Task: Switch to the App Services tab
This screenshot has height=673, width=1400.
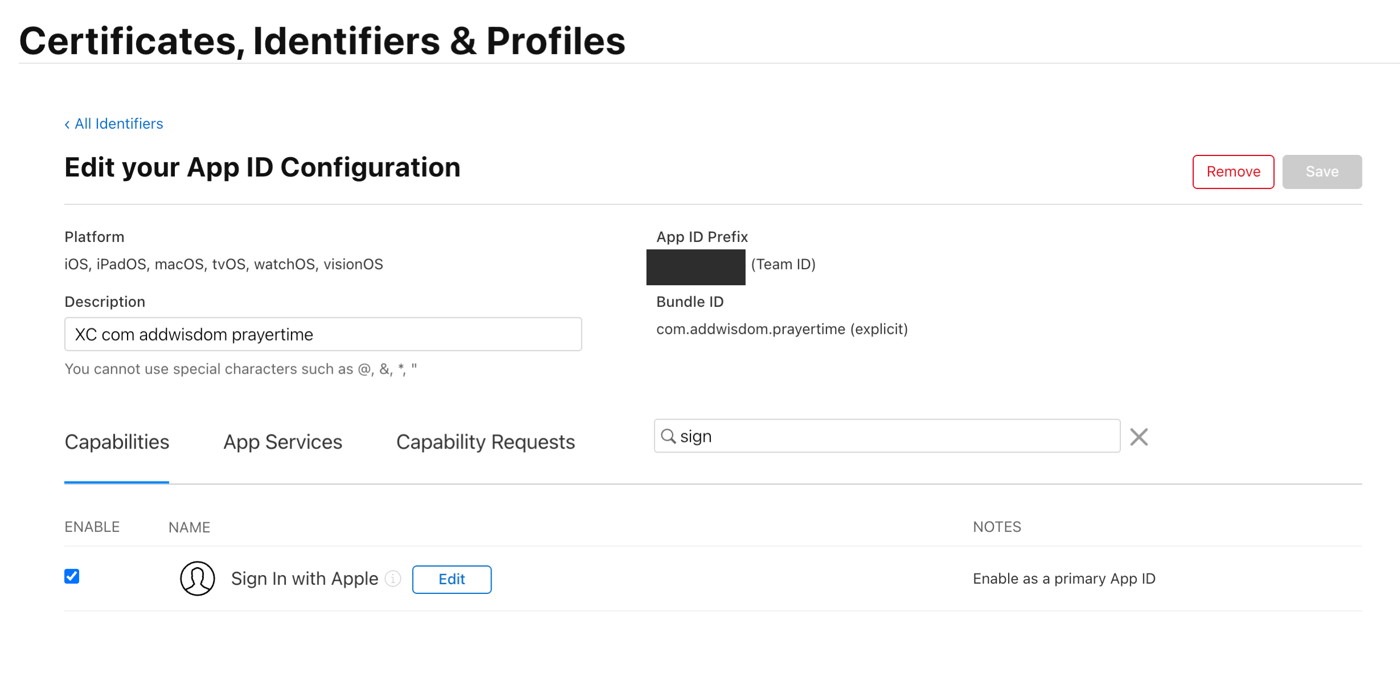Action: click(x=283, y=442)
